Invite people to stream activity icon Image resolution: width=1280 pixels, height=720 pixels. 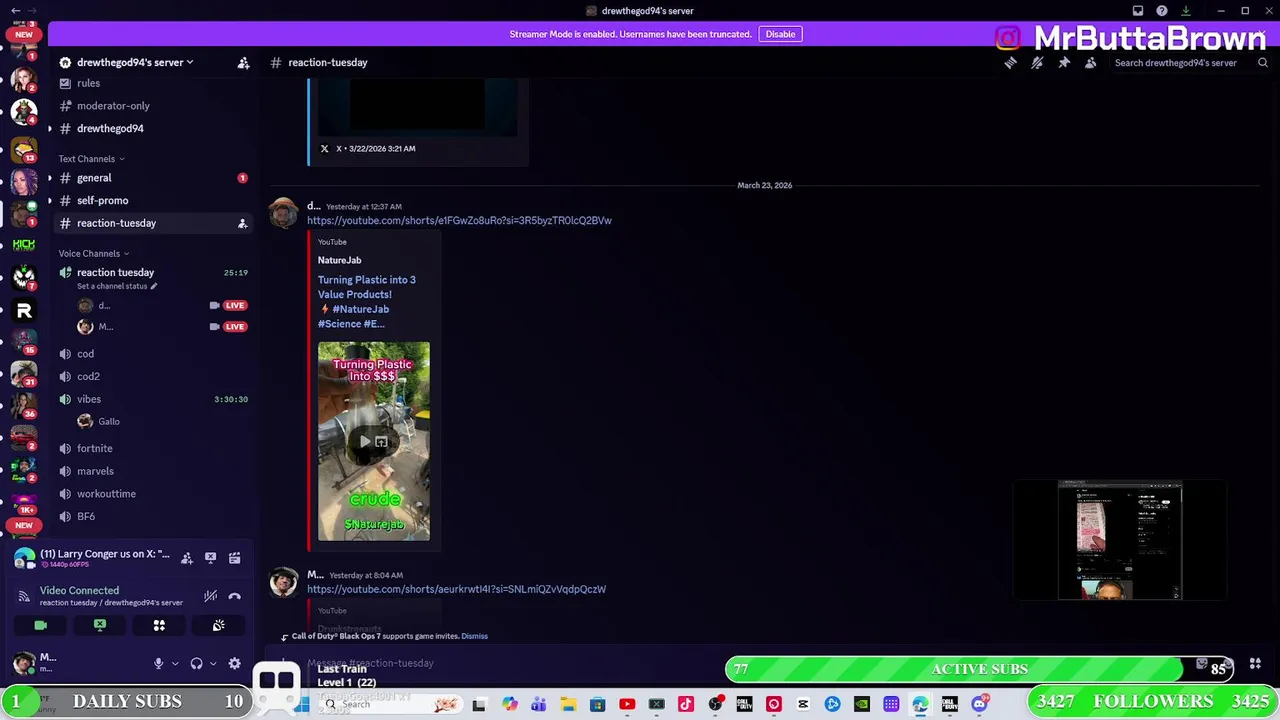186,558
